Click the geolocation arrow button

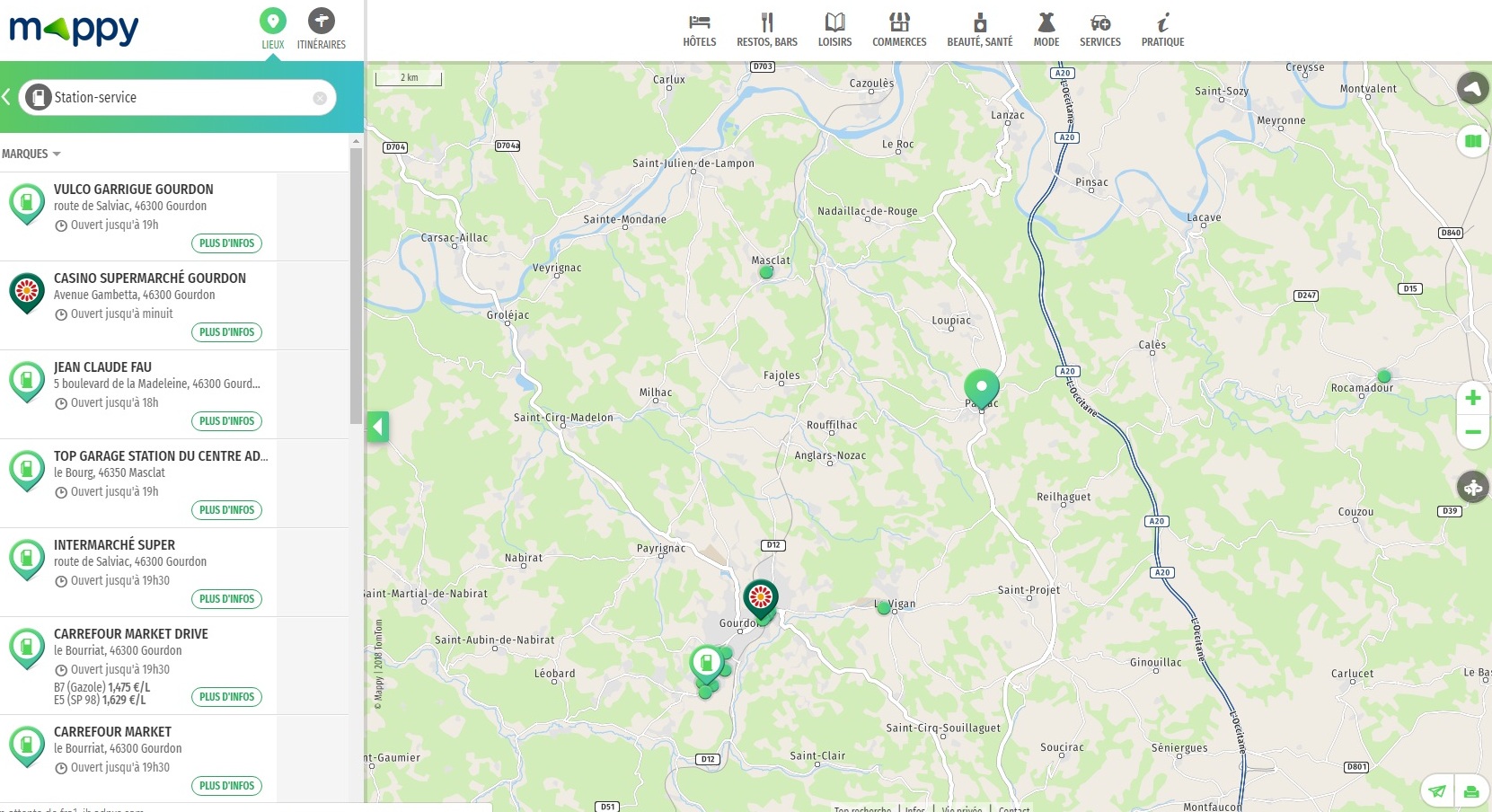point(1471,88)
